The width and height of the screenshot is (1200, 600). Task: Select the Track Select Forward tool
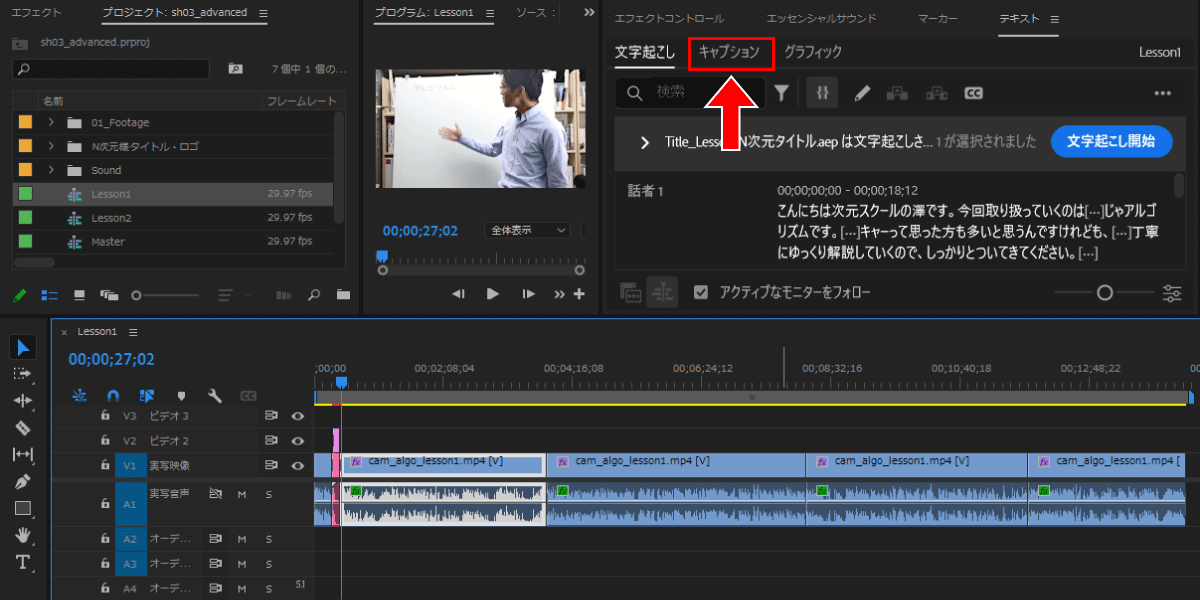pyautogui.click(x=24, y=373)
